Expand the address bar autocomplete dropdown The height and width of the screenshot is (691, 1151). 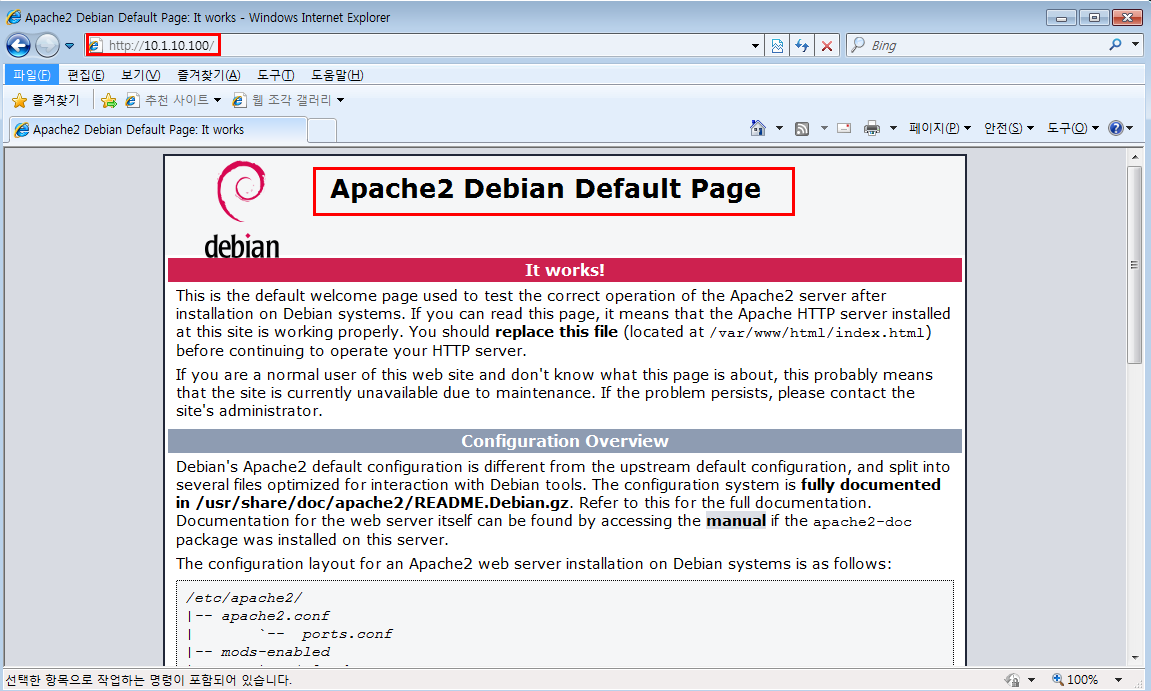tap(755, 46)
